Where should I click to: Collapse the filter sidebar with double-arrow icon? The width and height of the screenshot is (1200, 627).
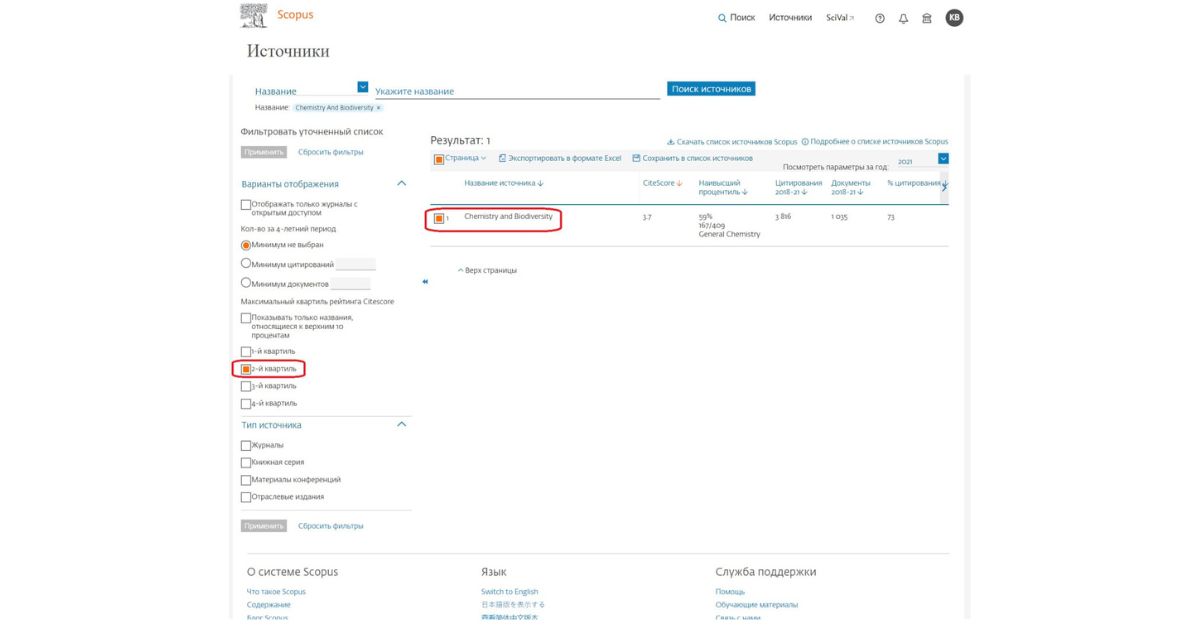(x=425, y=282)
